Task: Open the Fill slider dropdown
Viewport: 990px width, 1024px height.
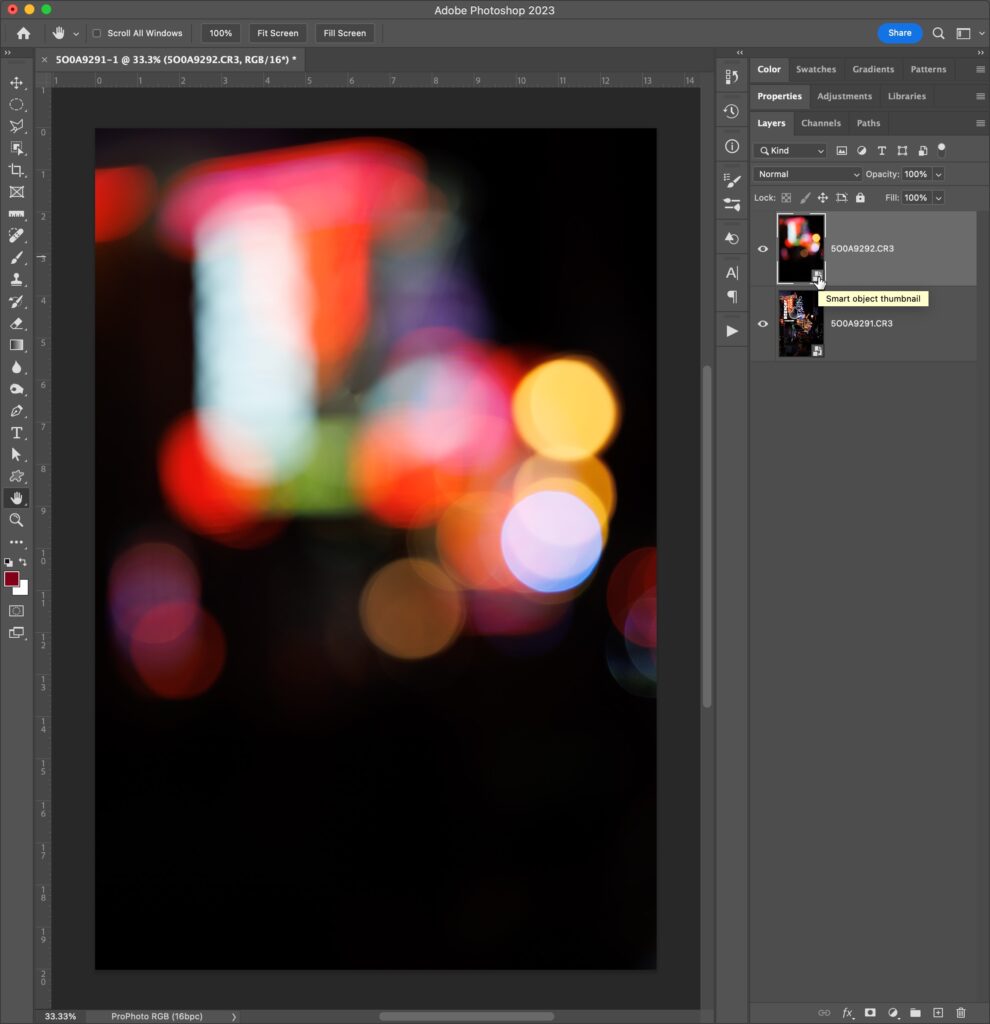Action: pyautogui.click(x=938, y=198)
